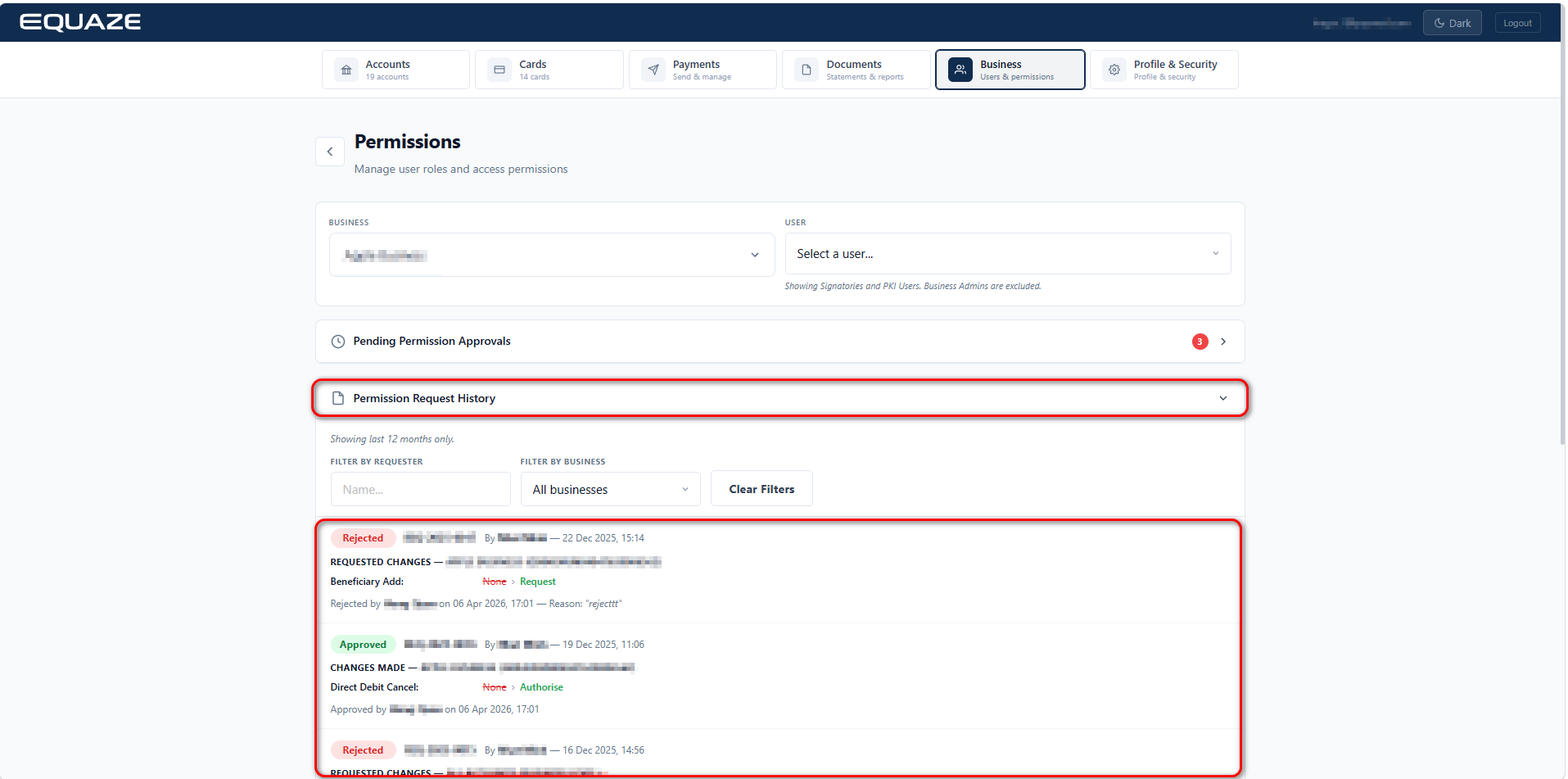Click the Direct Debit Cancel label
This screenshot has width=1568, height=779.
point(374,687)
